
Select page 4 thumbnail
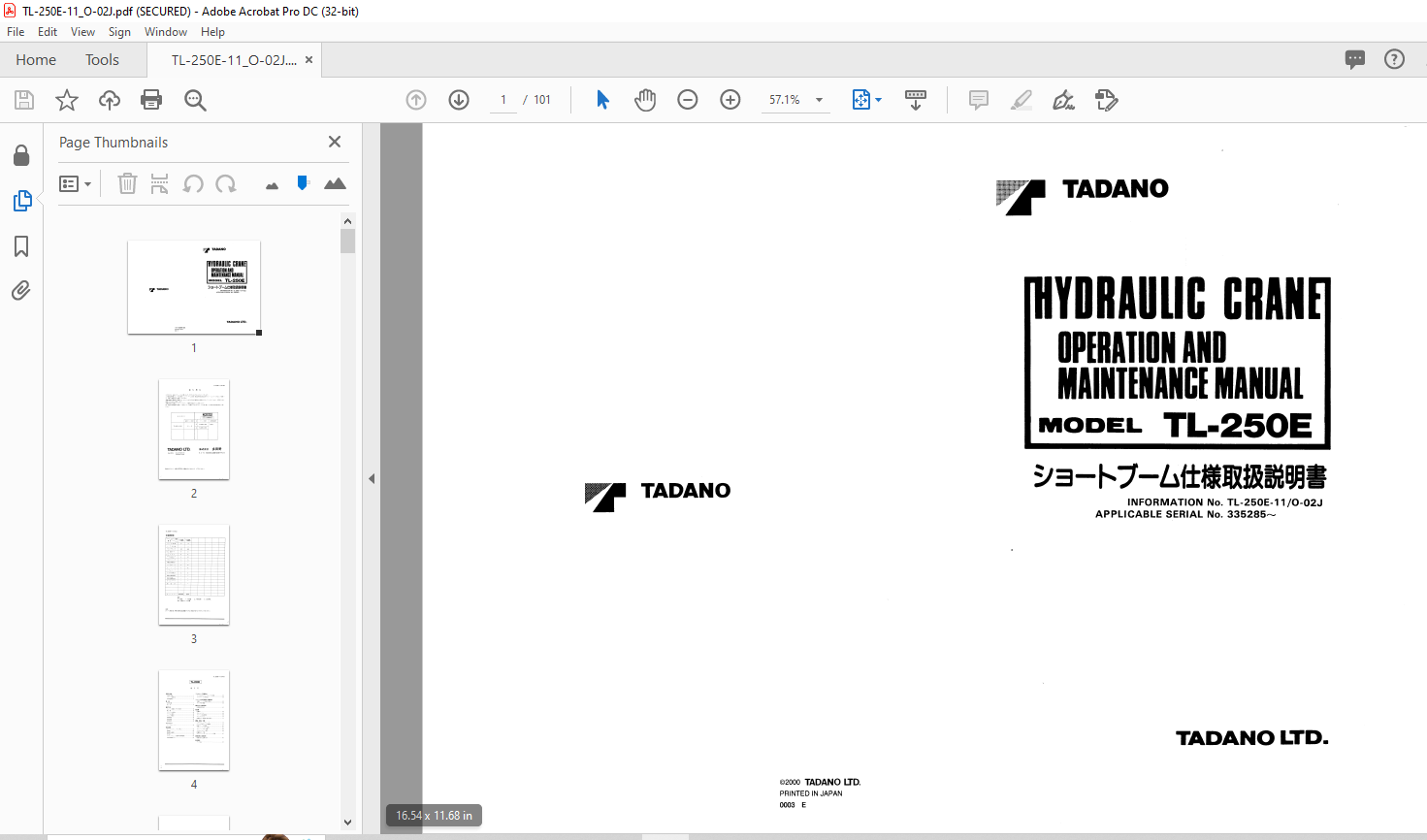[194, 720]
